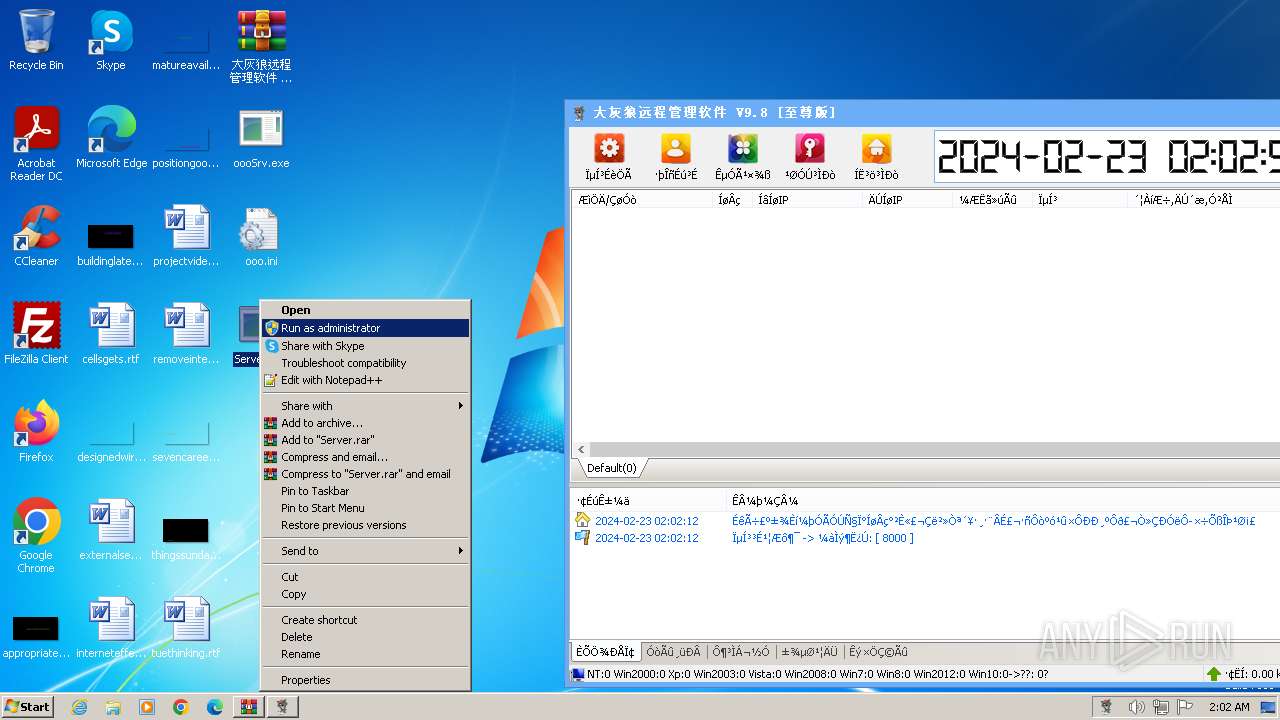Viewport: 1280px width, 720px height.
Task: Choose Compress and email...
Action: click(365, 457)
